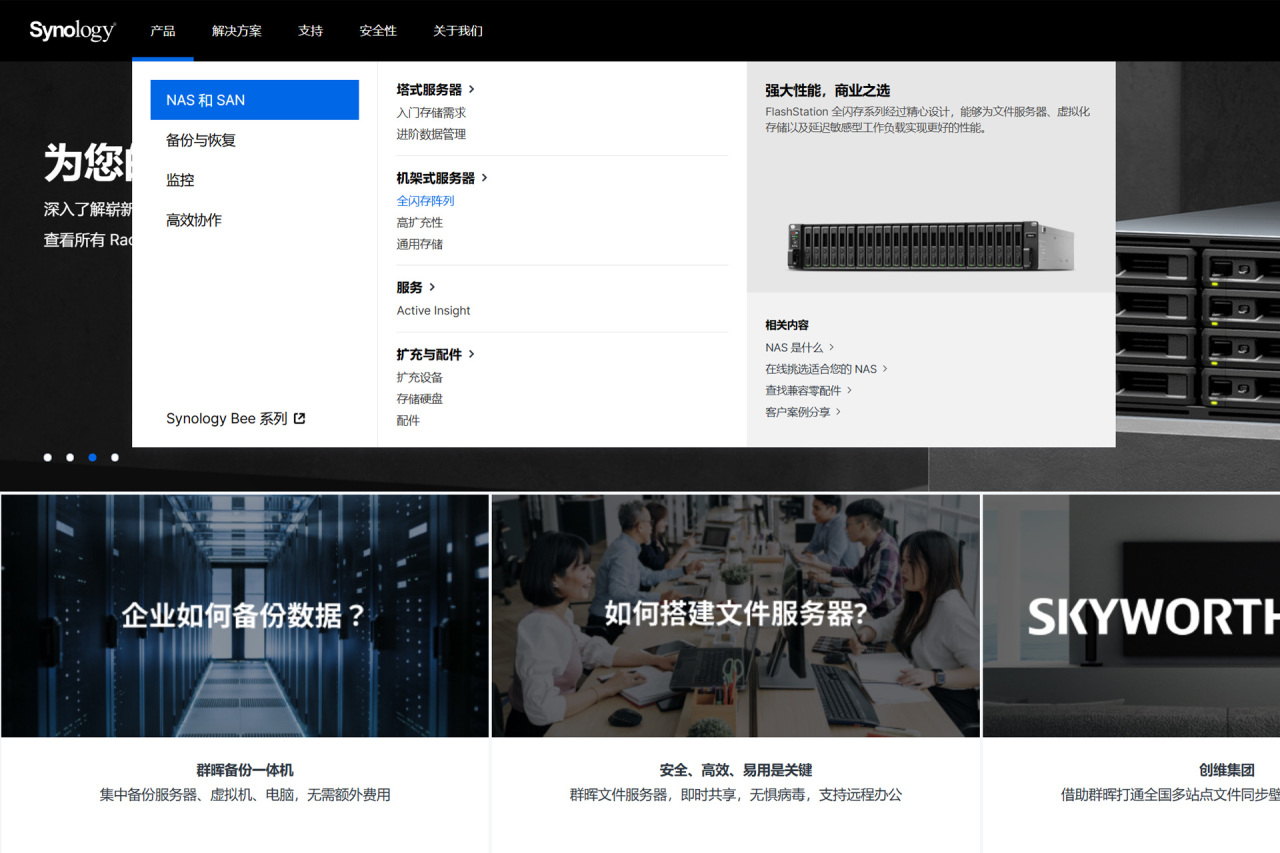The width and height of the screenshot is (1280, 853).
Task: Click the FlashStation rack server image
Action: tap(931, 245)
